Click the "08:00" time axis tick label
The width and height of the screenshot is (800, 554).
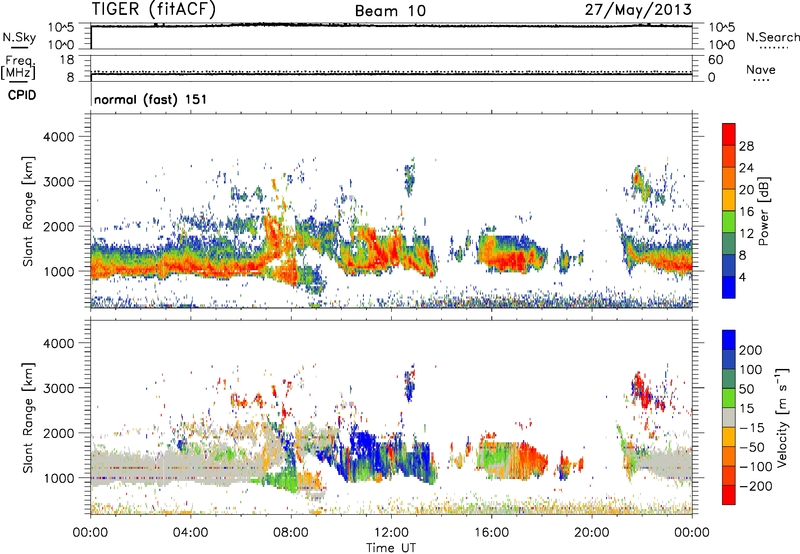click(291, 532)
